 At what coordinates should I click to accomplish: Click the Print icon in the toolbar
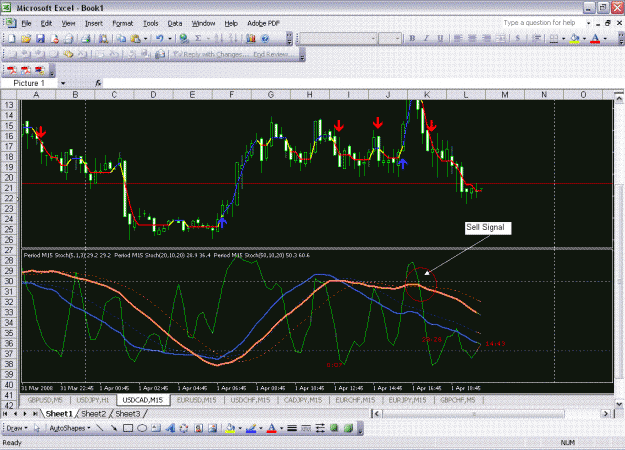[x=85, y=39]
